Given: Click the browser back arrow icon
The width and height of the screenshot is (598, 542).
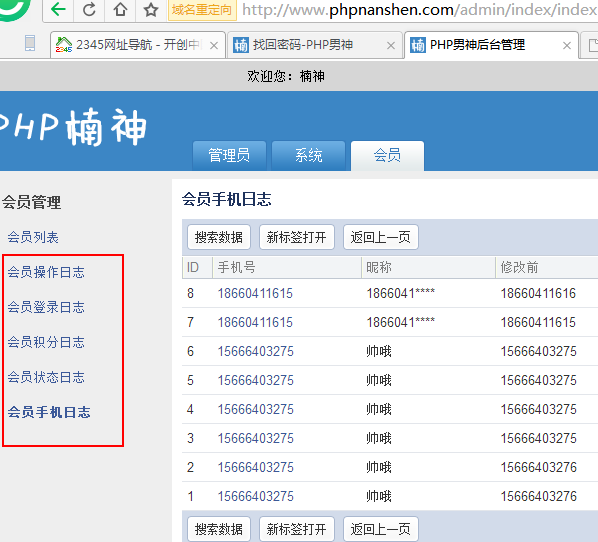Looking at the screenshot, I should [x=58, y=9].
